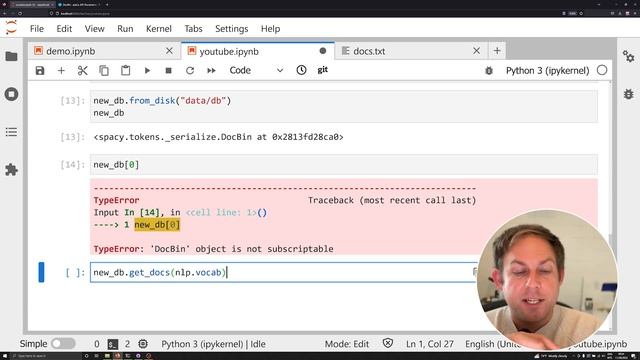
Task: Click into the new_db.get_docs(nlp.vocab) cell
Action: pyautogui.click(x=283, y=272)
